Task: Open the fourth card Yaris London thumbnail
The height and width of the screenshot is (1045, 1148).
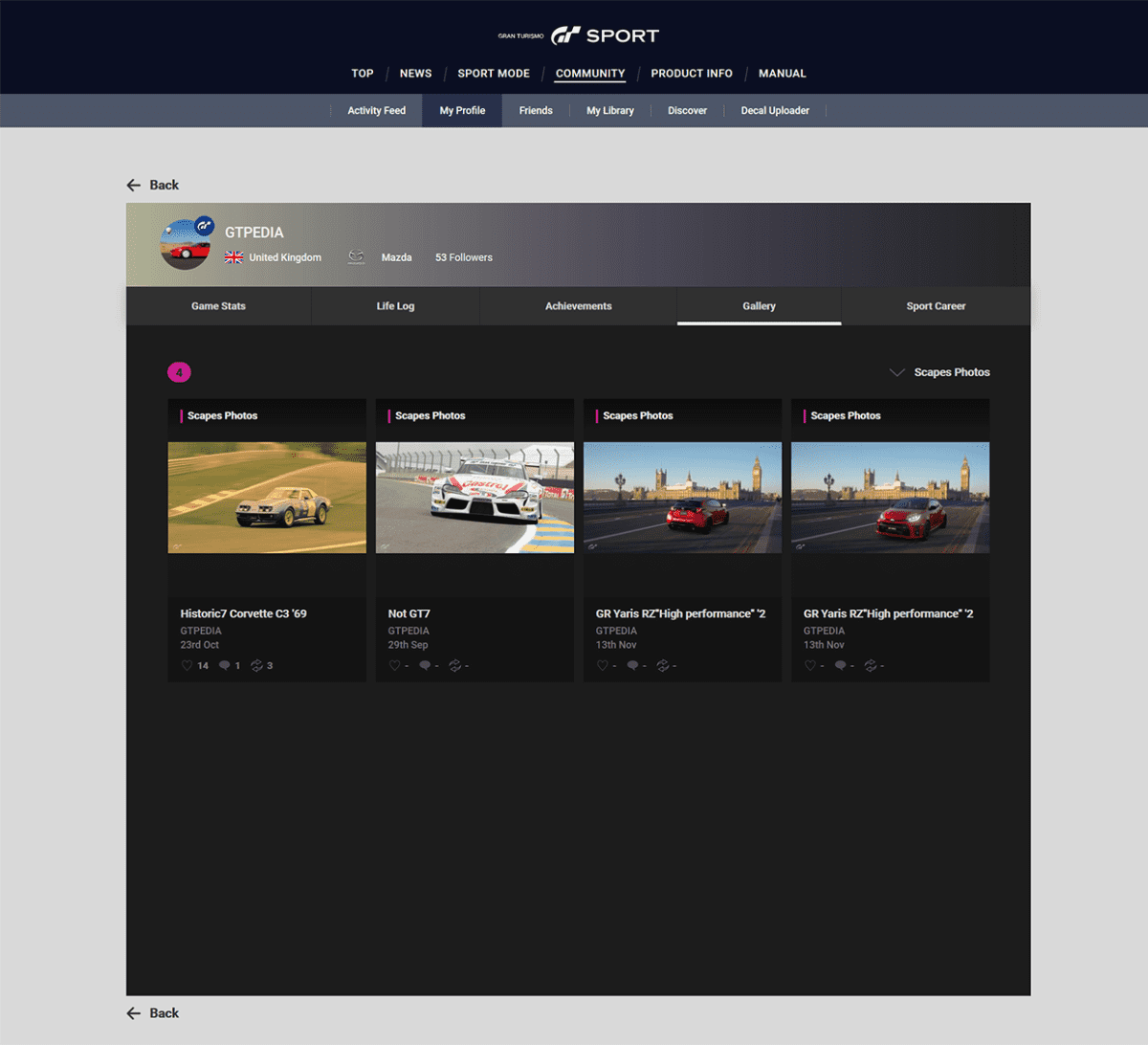Action: tap(890, 498)
